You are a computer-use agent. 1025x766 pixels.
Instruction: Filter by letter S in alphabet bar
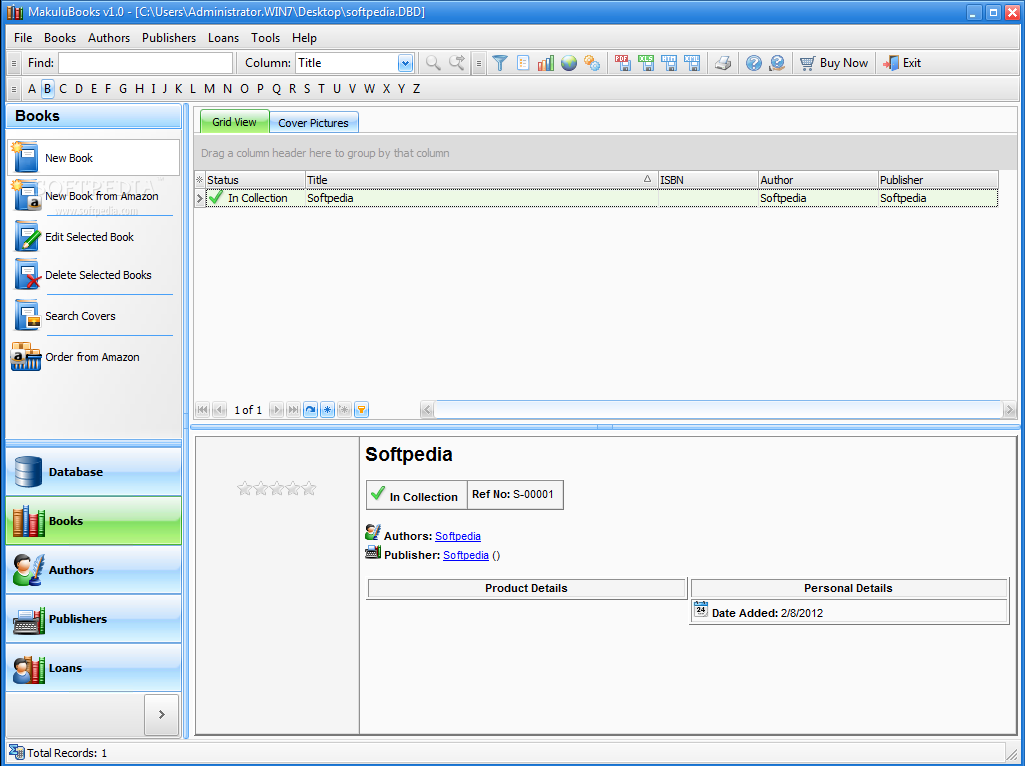pos(307,88)
